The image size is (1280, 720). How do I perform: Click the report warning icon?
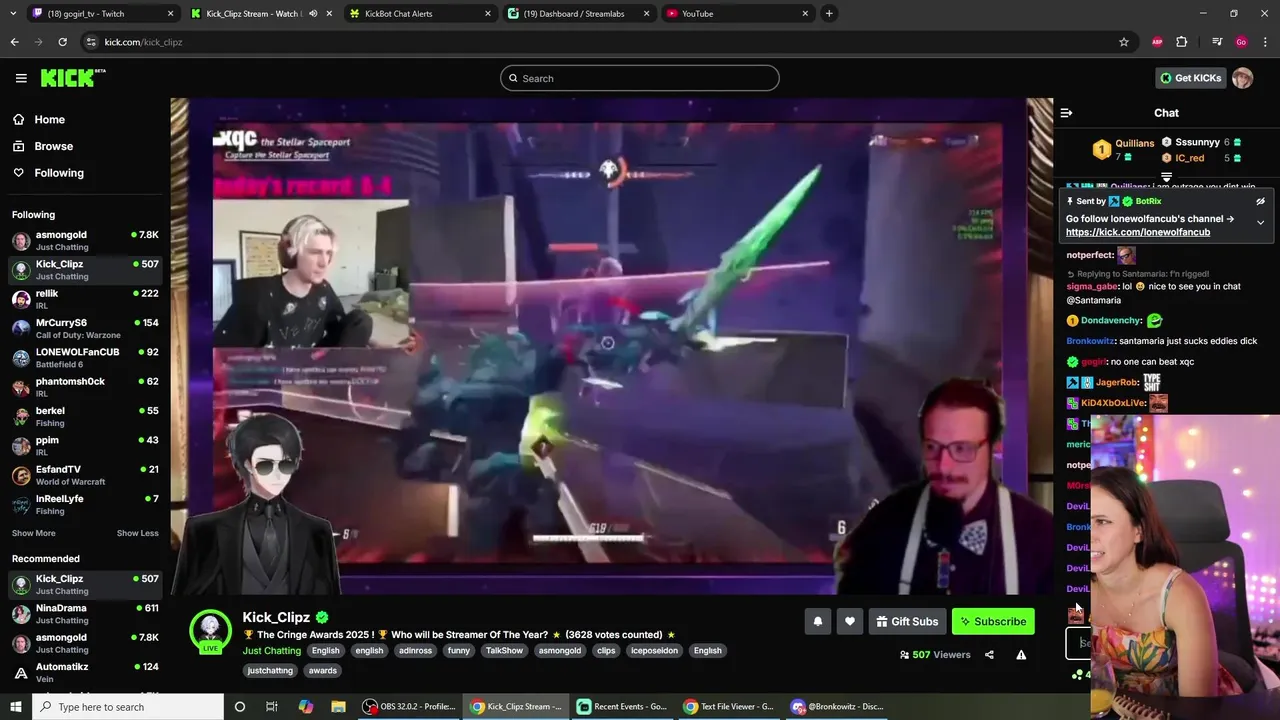point(1021,655)
